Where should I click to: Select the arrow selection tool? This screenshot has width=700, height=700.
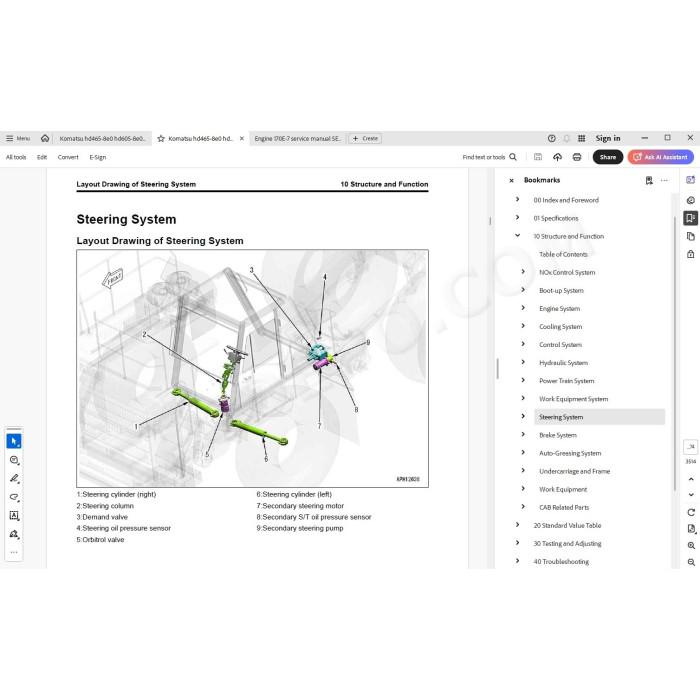14,441
